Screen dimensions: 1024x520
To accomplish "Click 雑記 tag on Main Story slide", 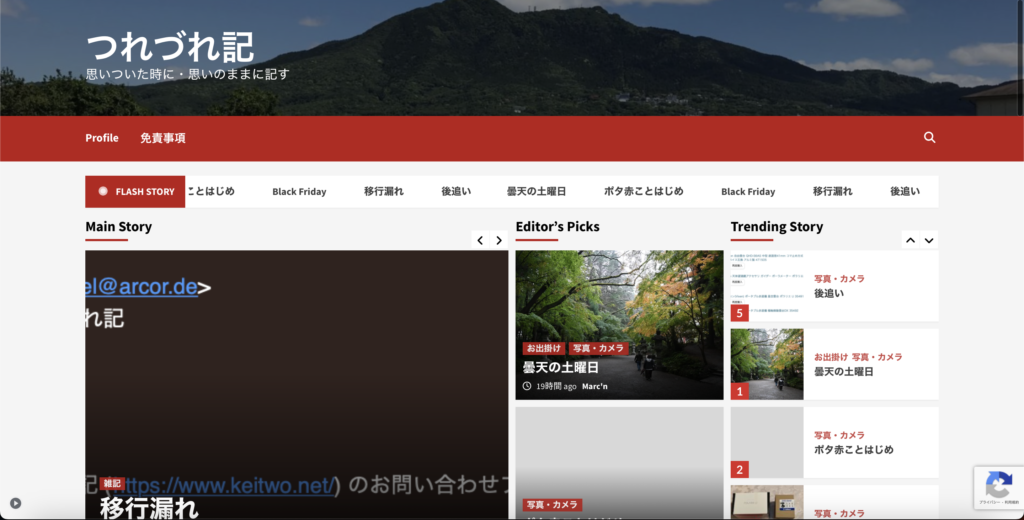I will (112, 483).
